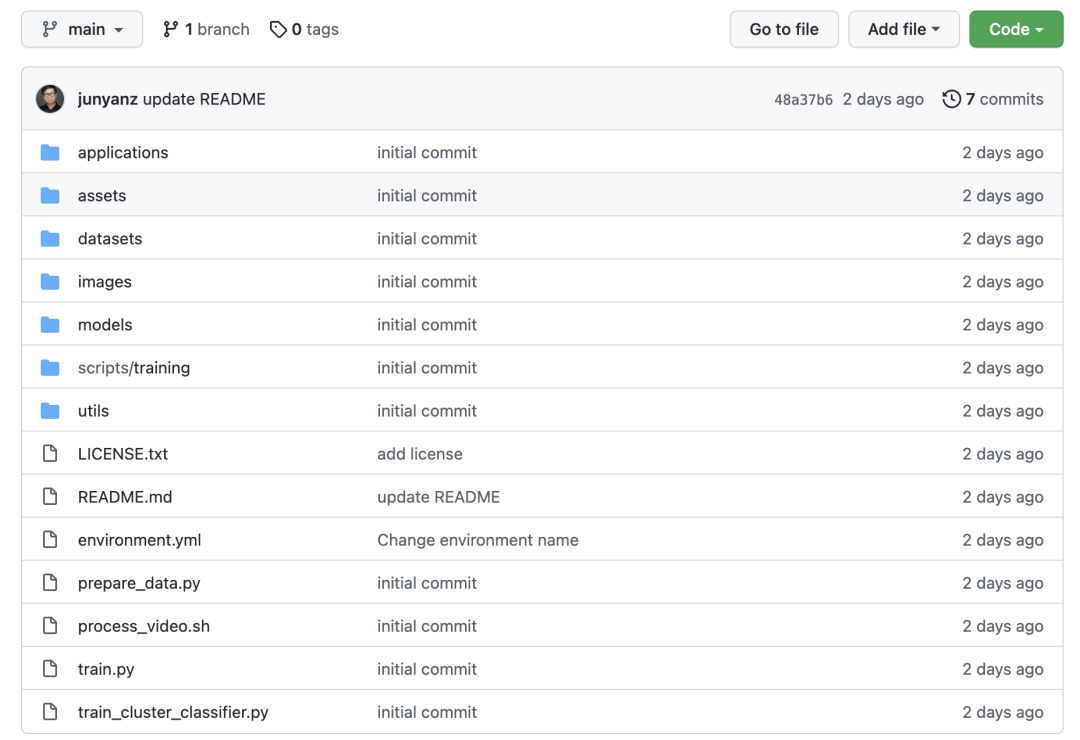Open the update README commit message
The image size is (1080, 740).
204,99
